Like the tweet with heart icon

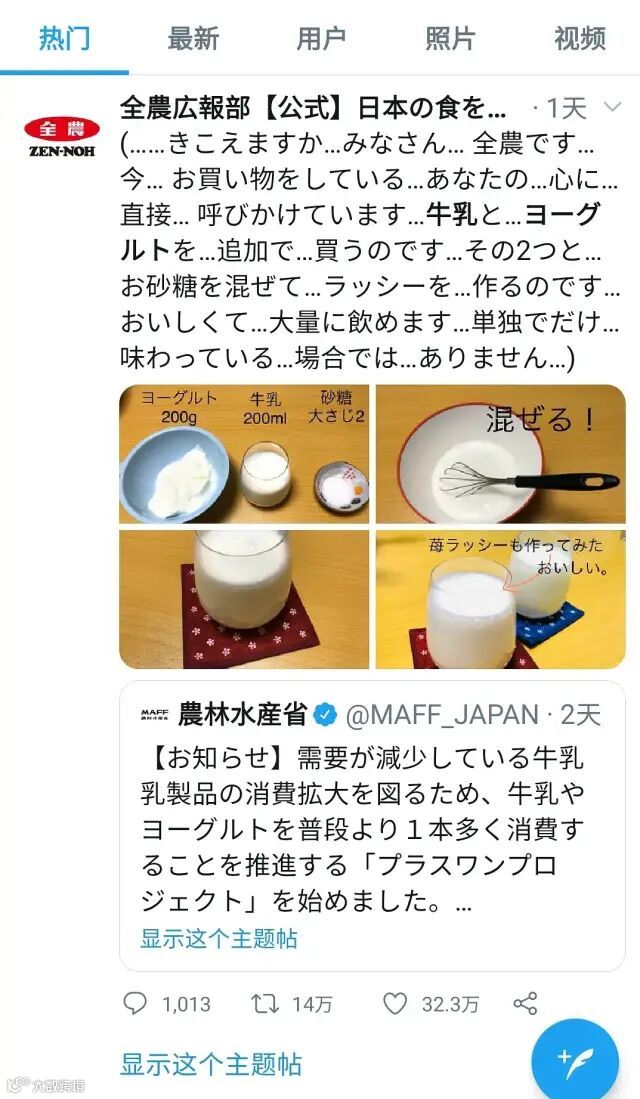pyautogui.click(x=395, y=1004)
